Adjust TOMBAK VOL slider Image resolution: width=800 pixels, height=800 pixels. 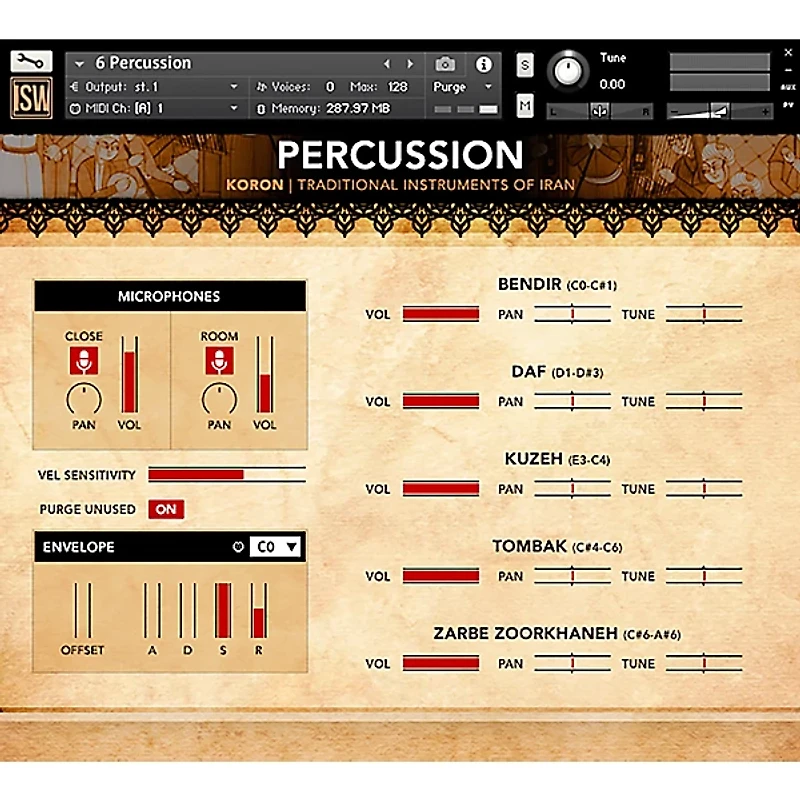pos(441,576)
